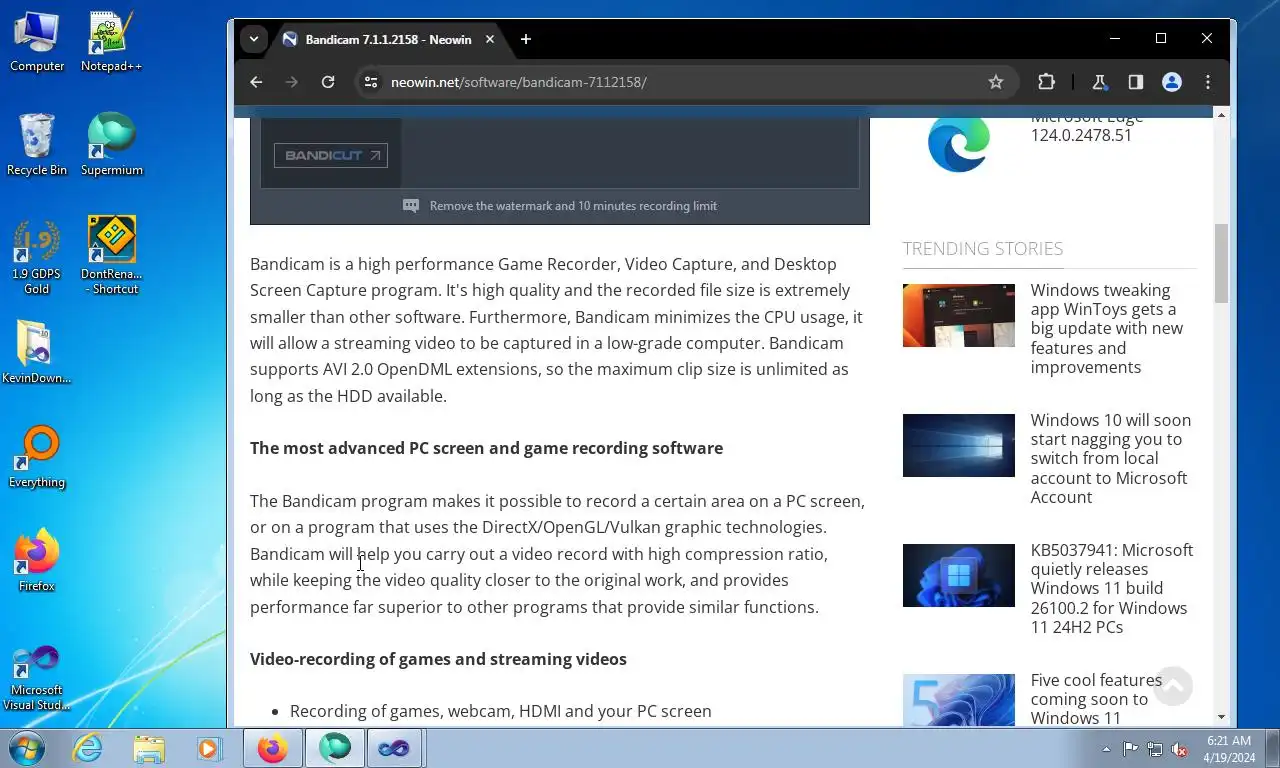Open the Windows Start menu orb

point(25,748)
